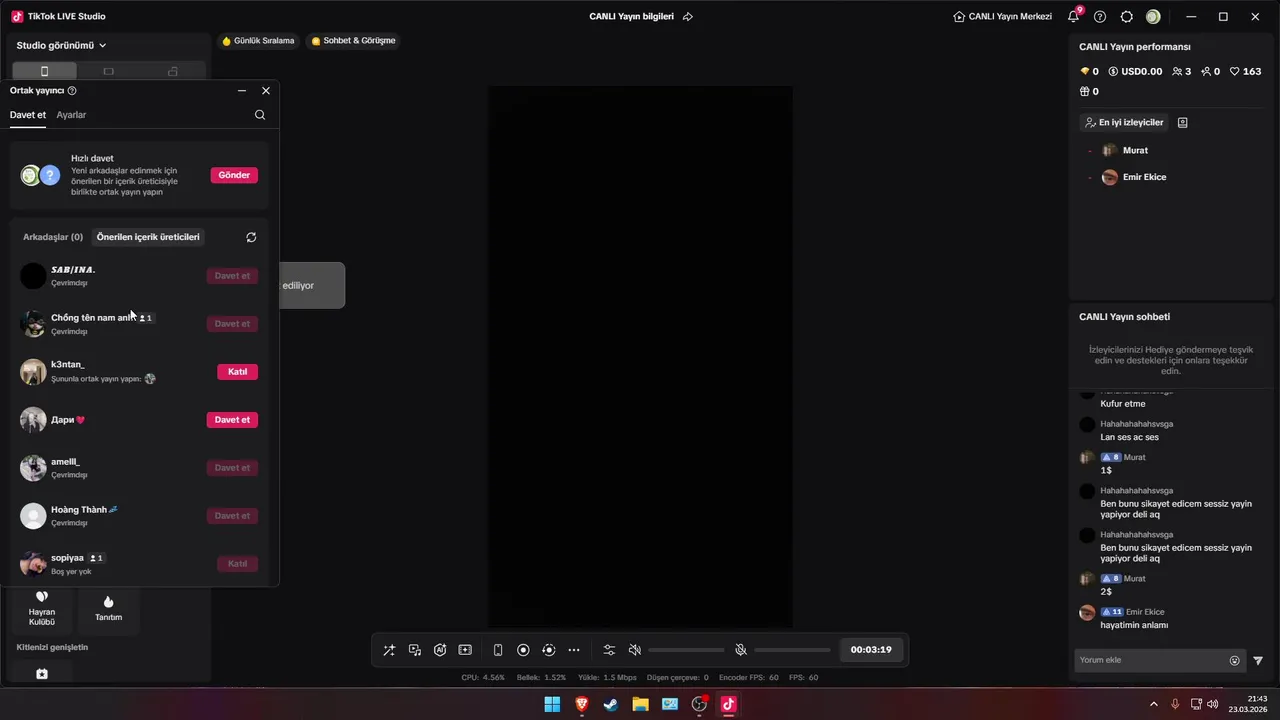Open the Windows Start menu

pyautogui.click(x=552, y=704)
